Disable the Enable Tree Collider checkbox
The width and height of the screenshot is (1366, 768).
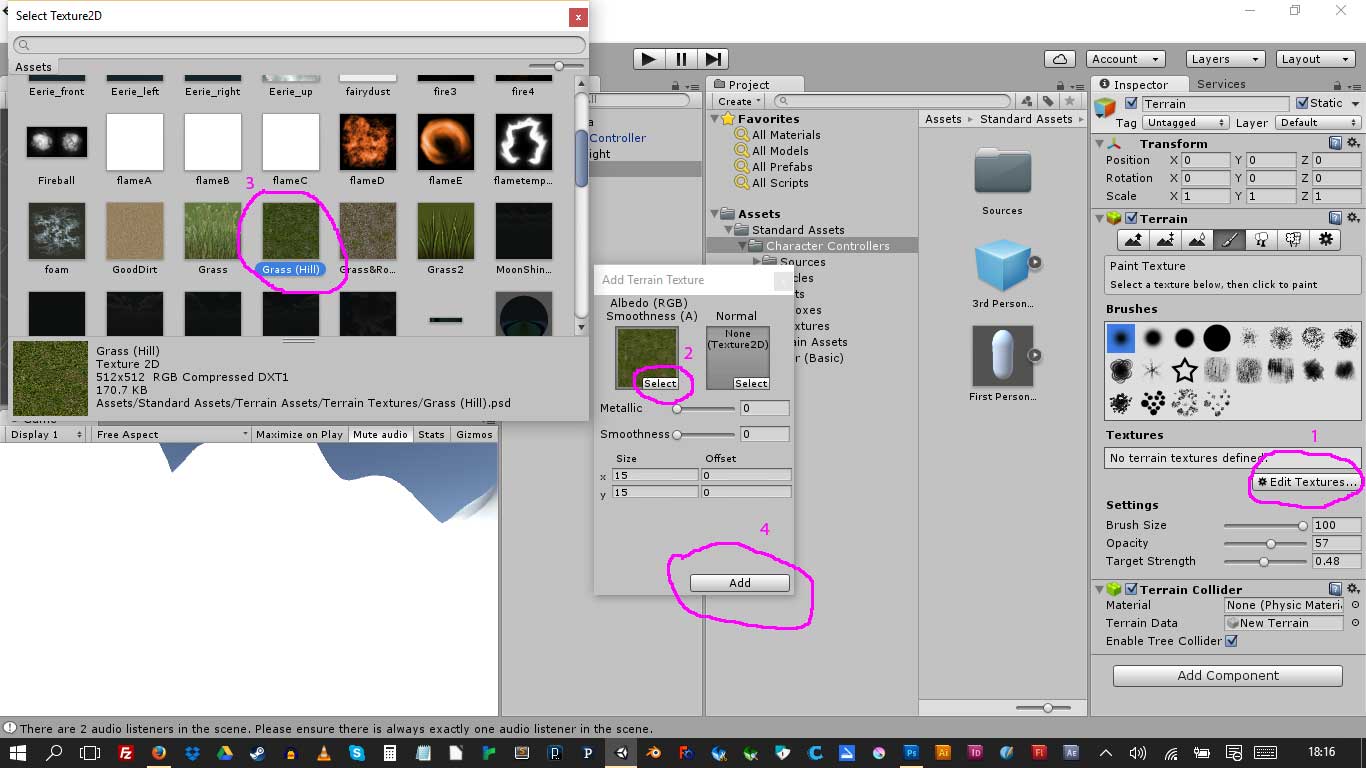pos(1231,641)
